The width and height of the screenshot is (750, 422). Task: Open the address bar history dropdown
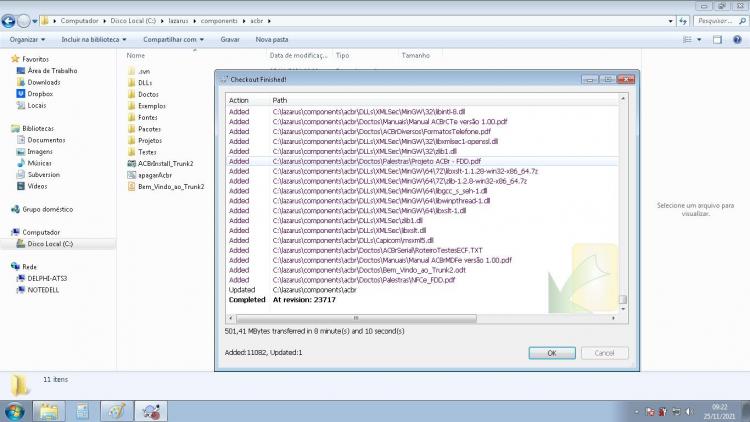click(x=670, y=21)
